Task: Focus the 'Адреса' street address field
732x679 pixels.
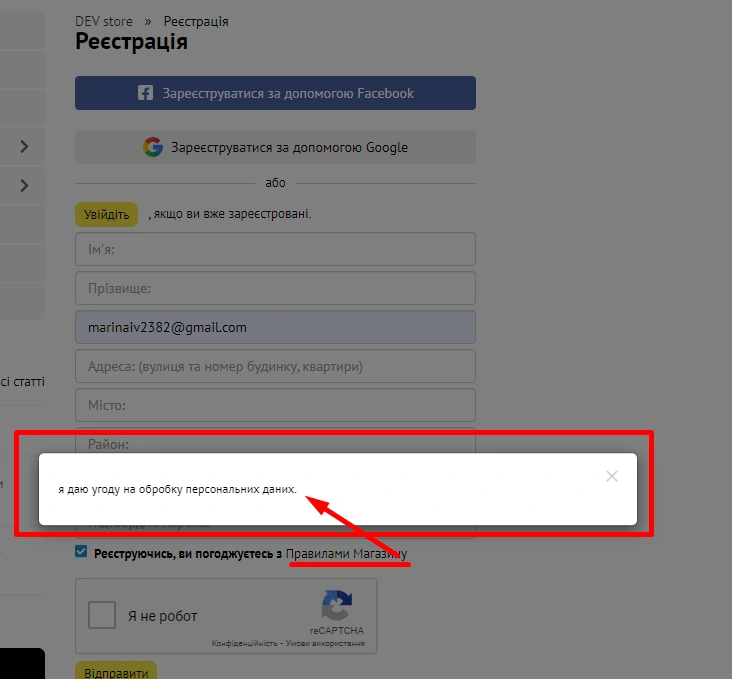Action: click(275, 366)
